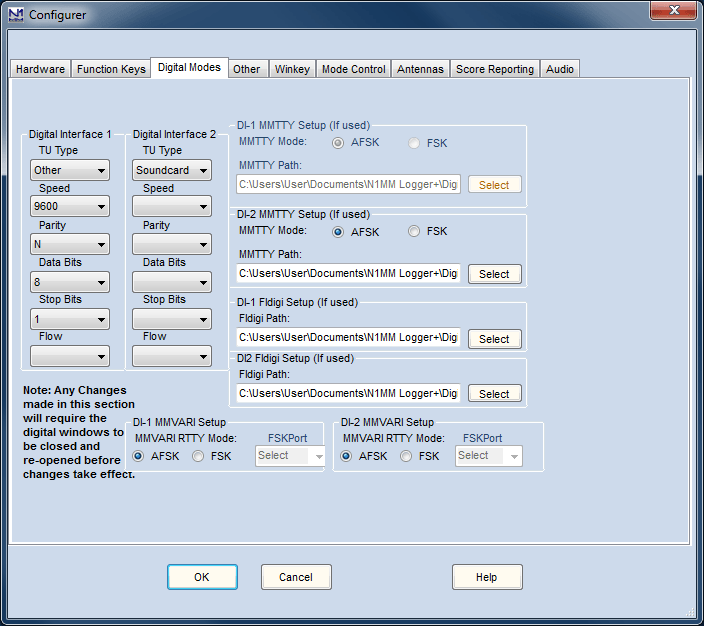Go to the Other tab
This screenshot has width=704, height=626.
click(246, 69)
